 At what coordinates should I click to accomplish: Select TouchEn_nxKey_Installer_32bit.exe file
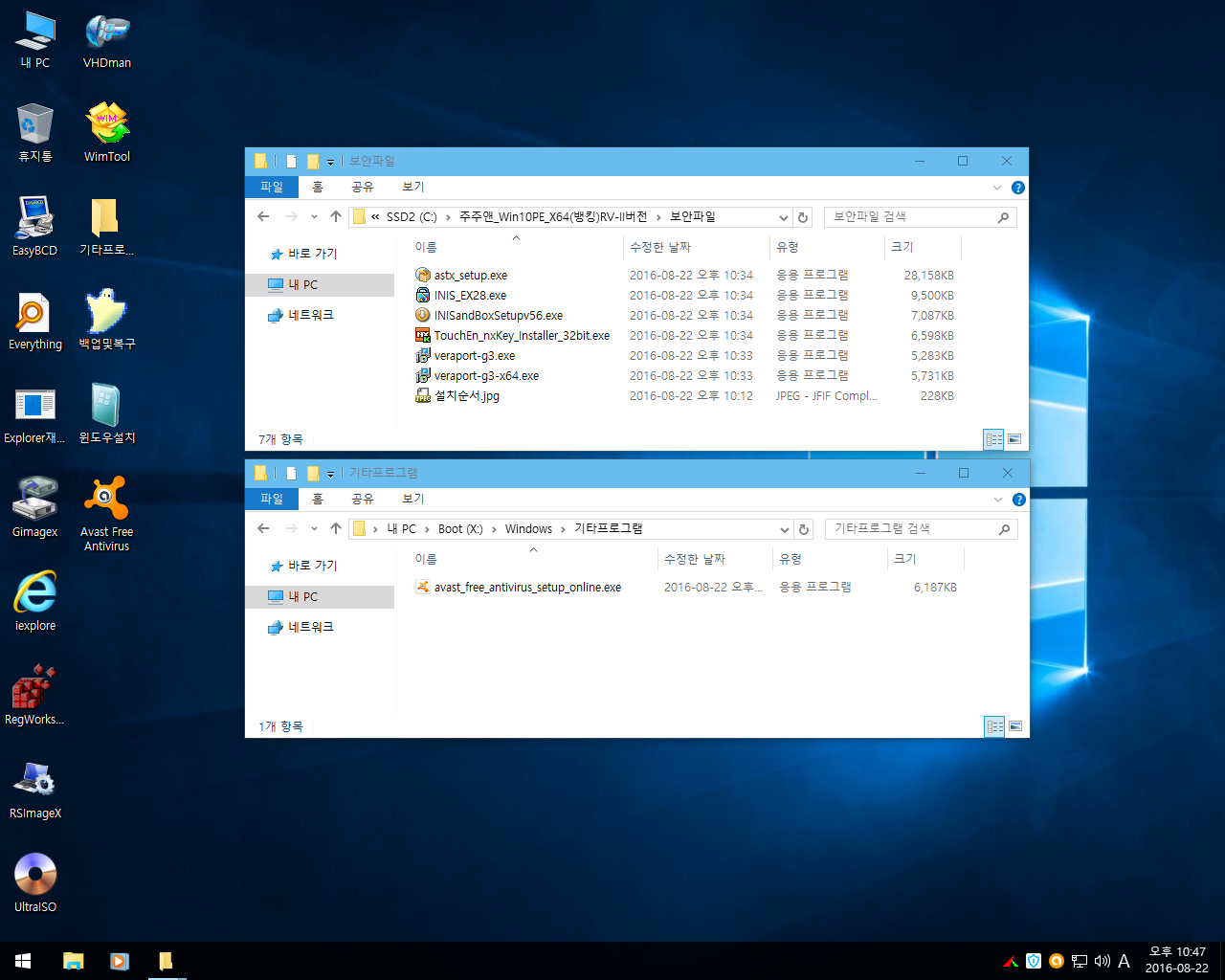tap(513, 336)
